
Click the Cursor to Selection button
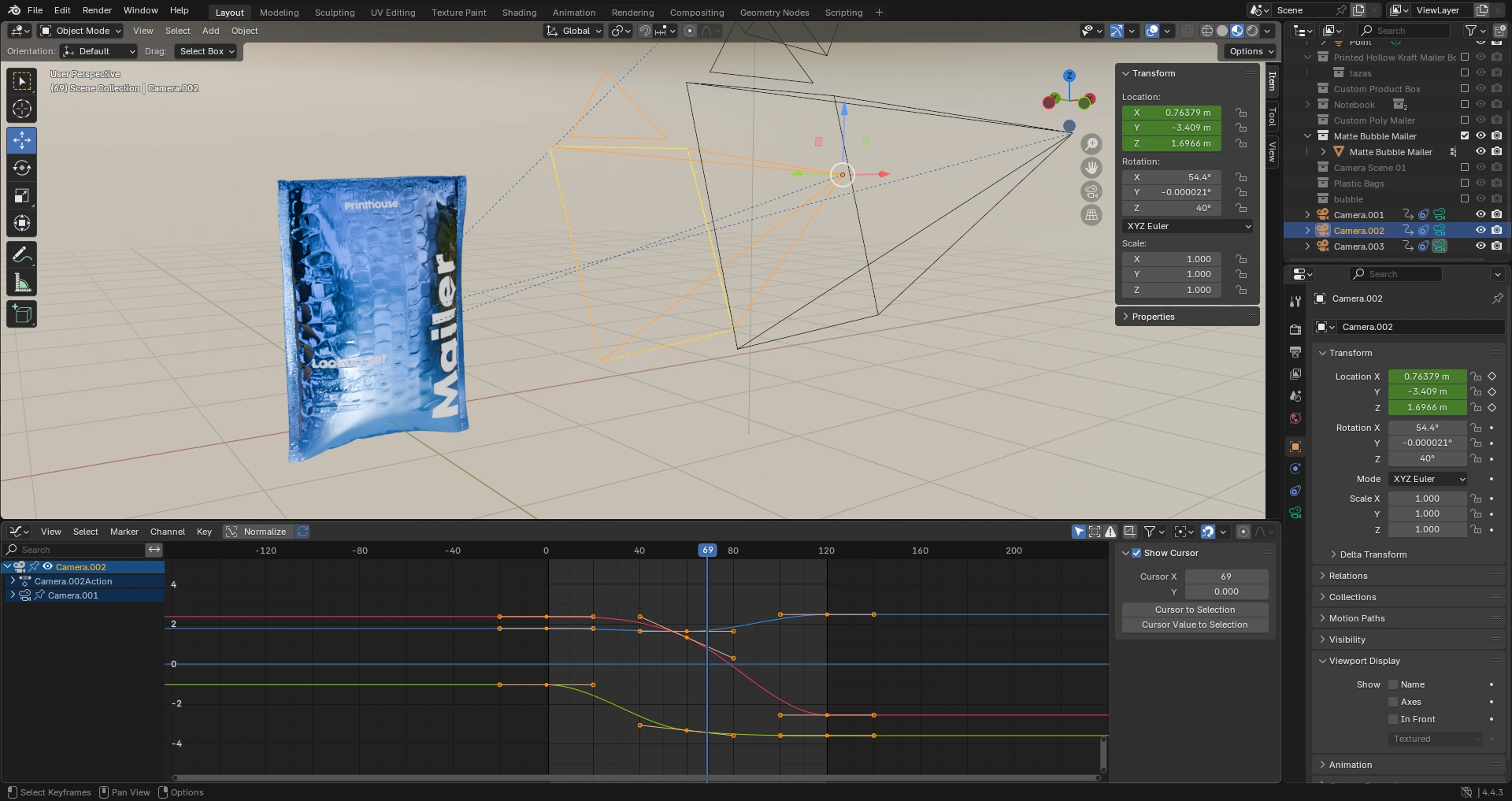coord(1194,610)
